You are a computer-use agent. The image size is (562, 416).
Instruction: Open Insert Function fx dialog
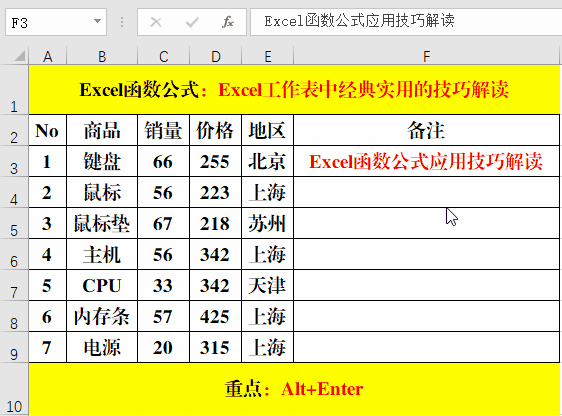coord(228,22)
